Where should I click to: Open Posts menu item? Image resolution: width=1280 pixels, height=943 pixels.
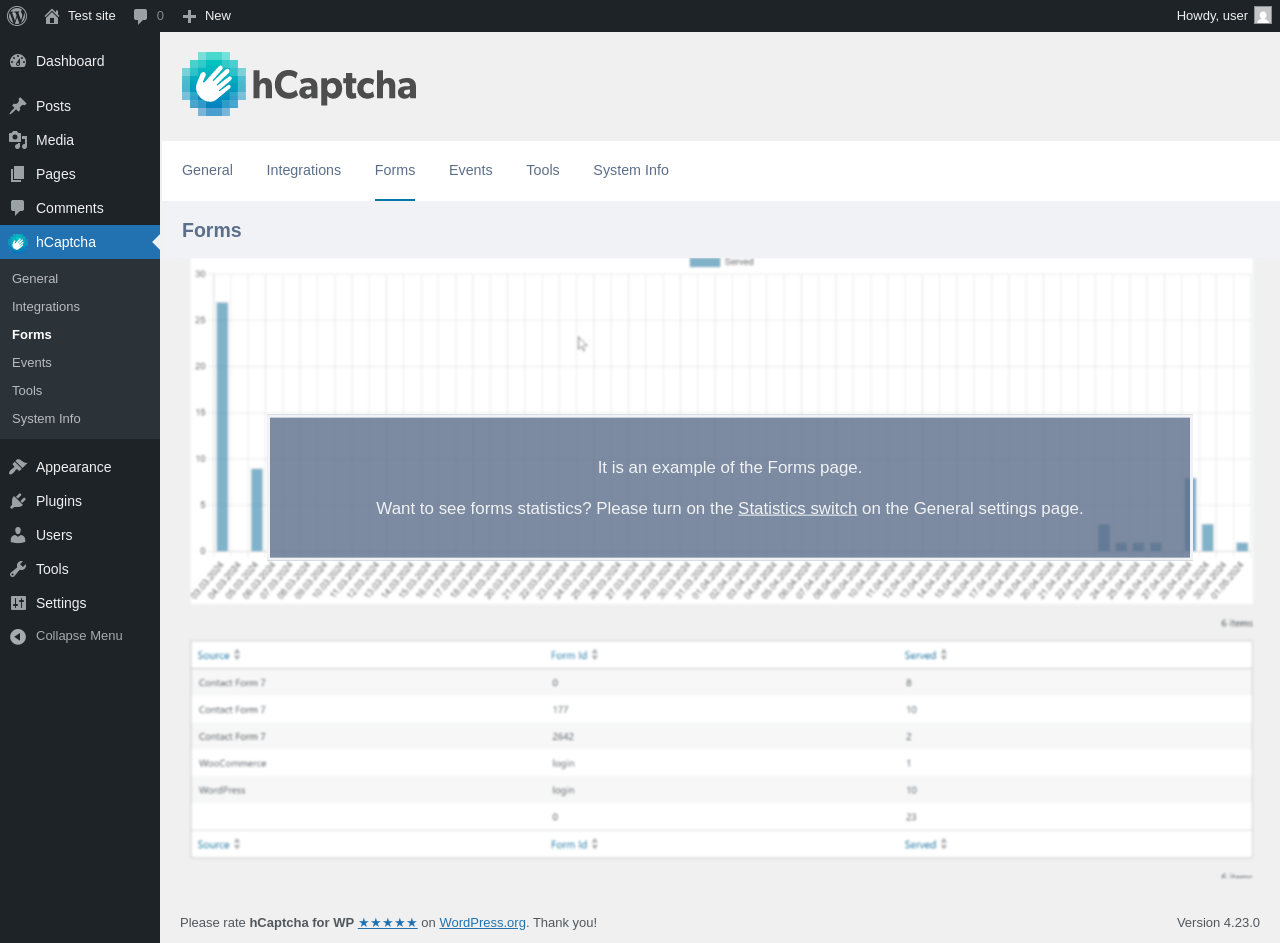tap(80, 106)
